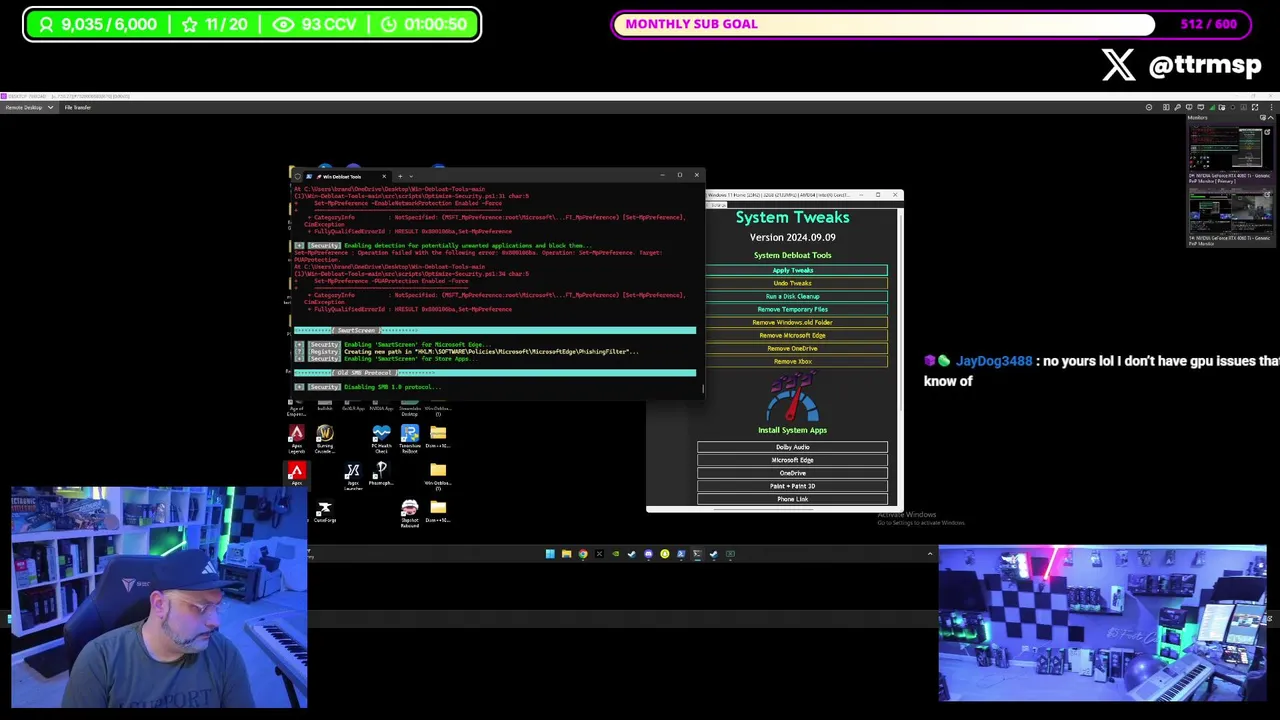Open PowerShell icon on the taskbar

[x=681, y=554]
